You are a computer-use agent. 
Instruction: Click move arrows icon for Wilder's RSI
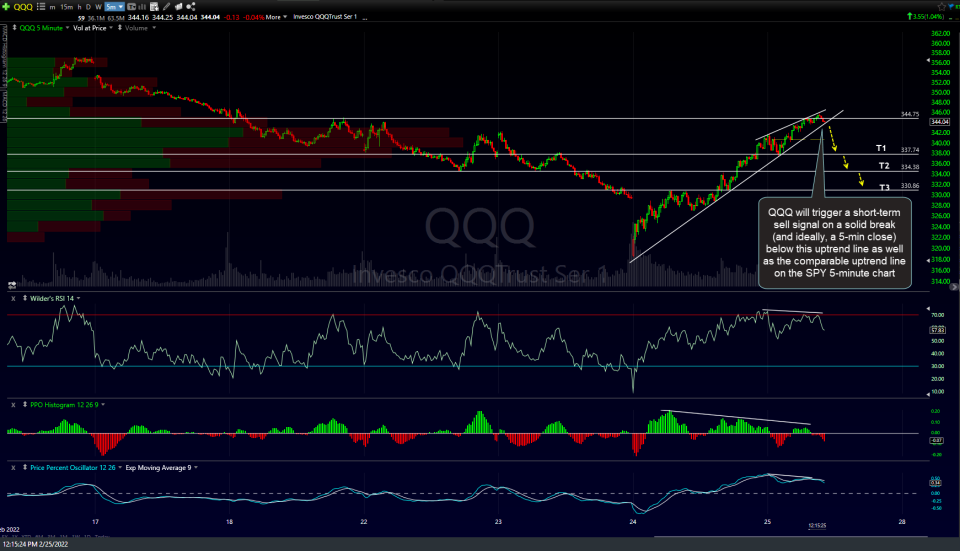[25, 298]
